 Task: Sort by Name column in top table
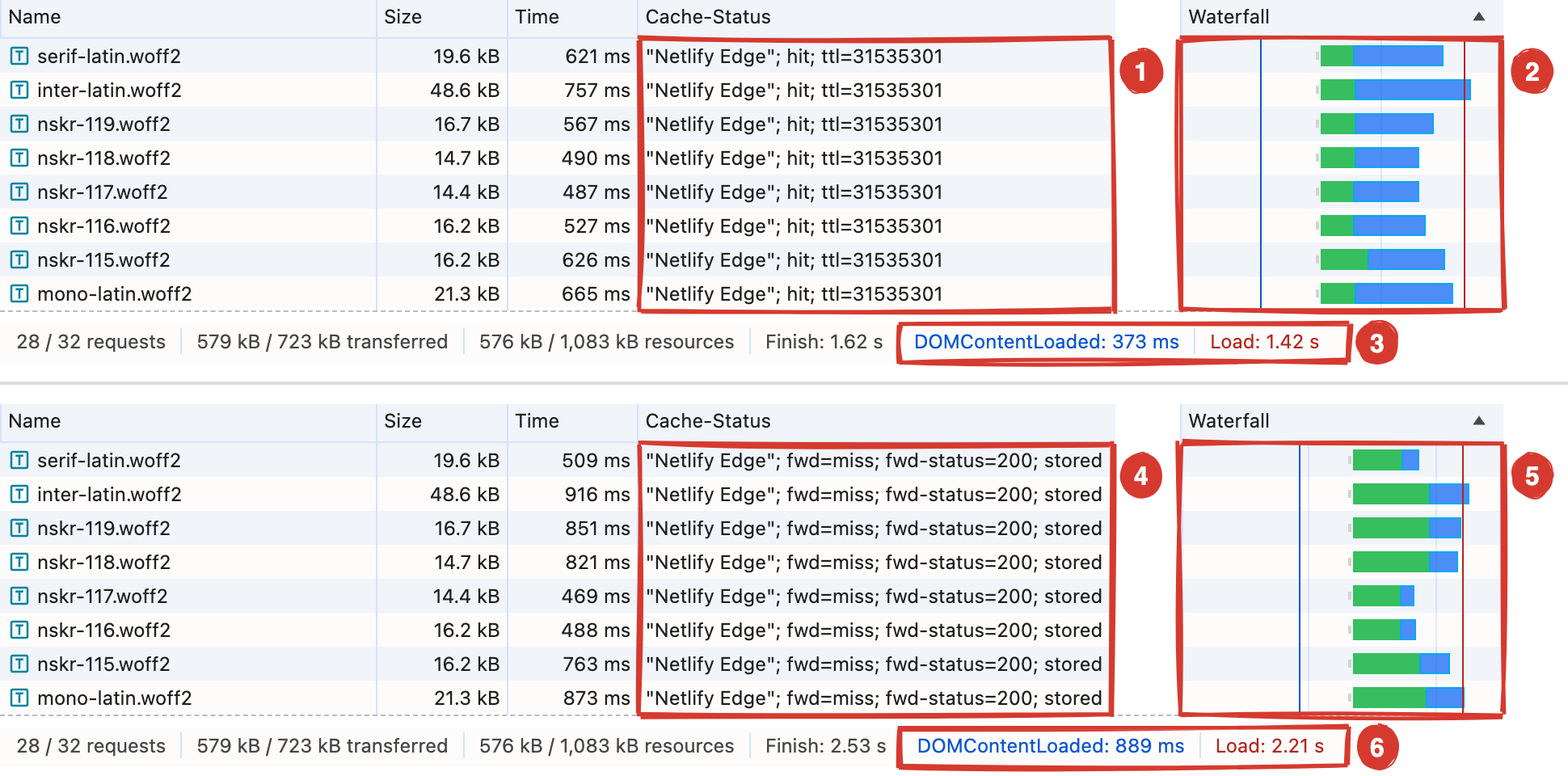click(x=188, y=18)
